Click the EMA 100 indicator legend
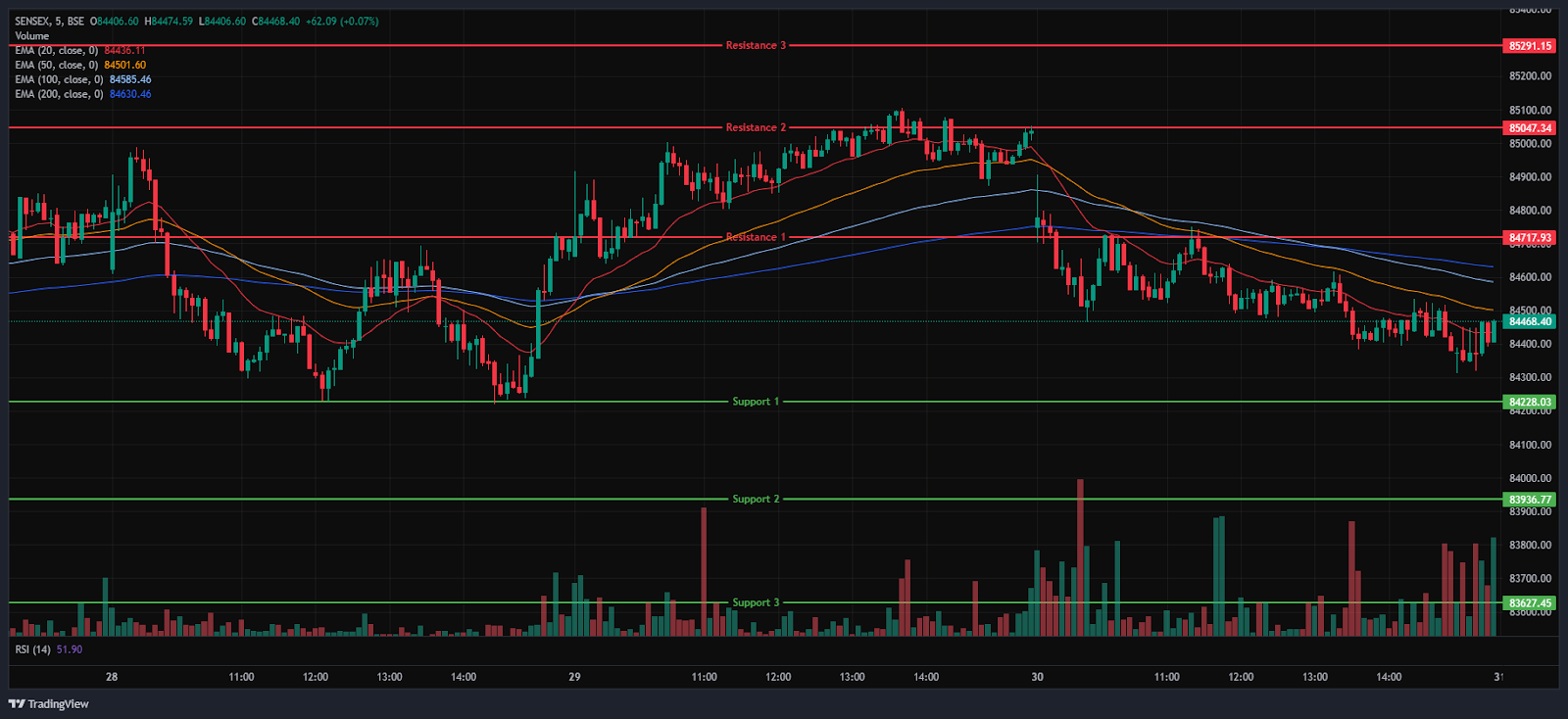This screenshot has width=1568, height=719. [59, 80]
